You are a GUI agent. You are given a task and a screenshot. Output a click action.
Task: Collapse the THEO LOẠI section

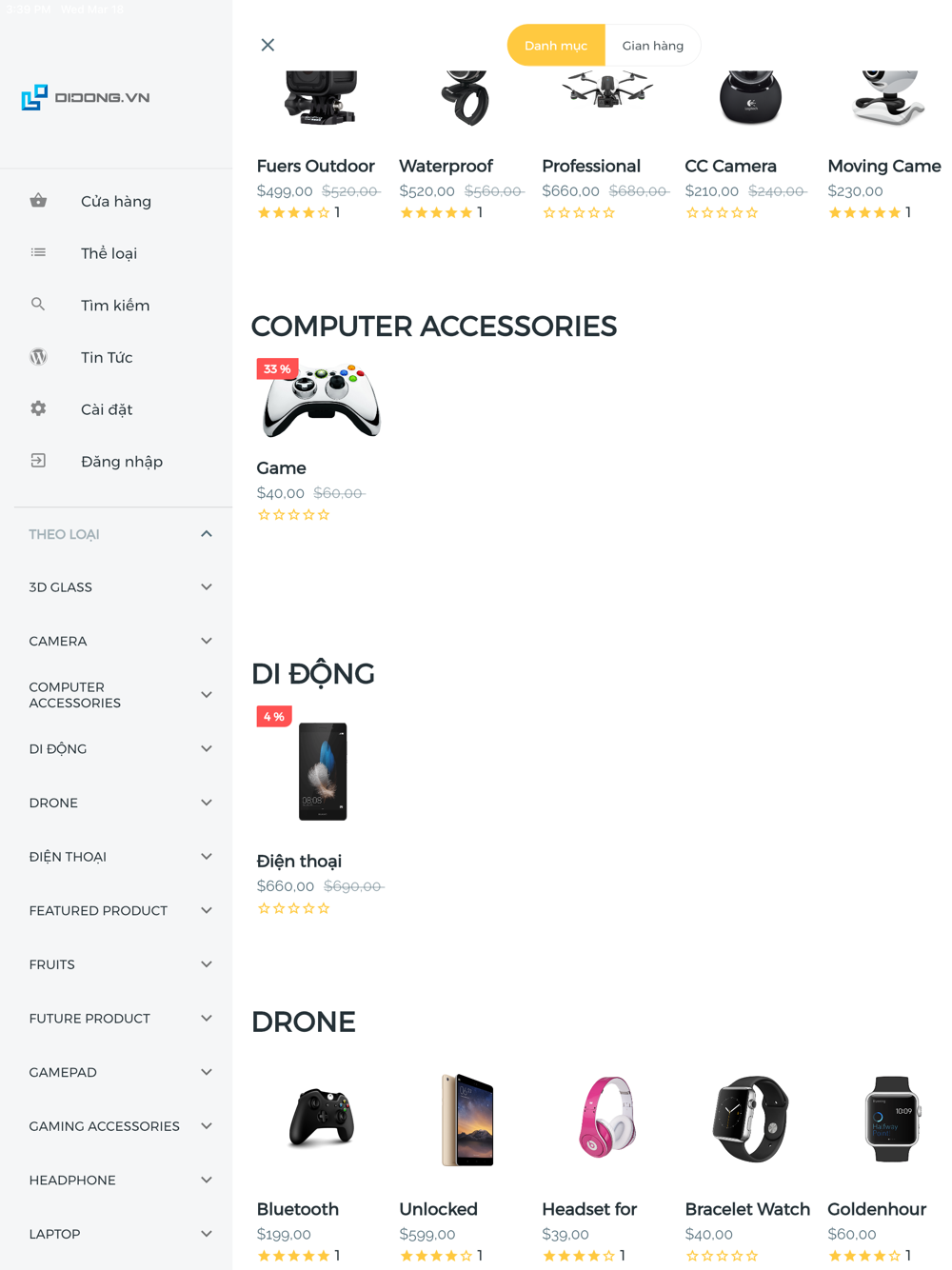click(x=207, y=534)
